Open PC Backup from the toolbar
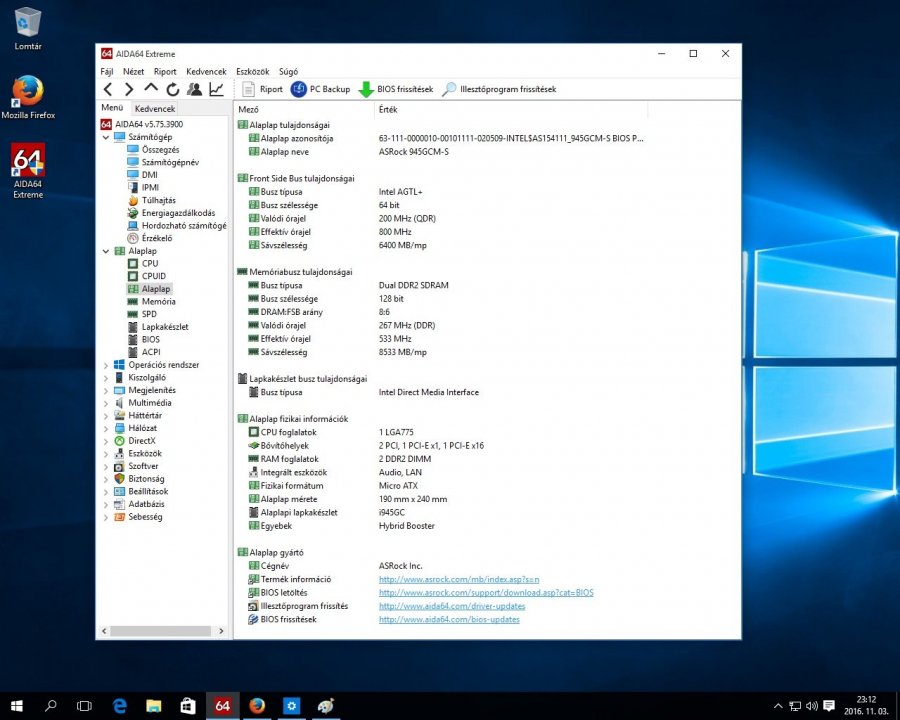The height and width of the screenshot is (720, 900). pos(320,89)
